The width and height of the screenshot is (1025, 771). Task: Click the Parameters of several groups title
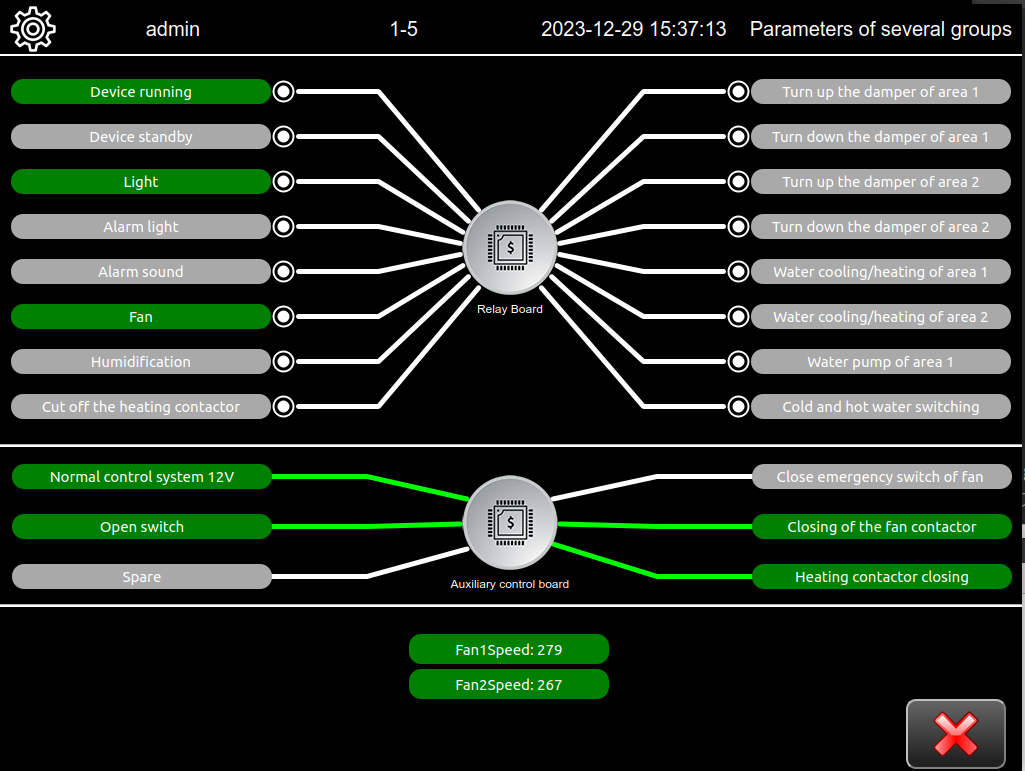880,29
